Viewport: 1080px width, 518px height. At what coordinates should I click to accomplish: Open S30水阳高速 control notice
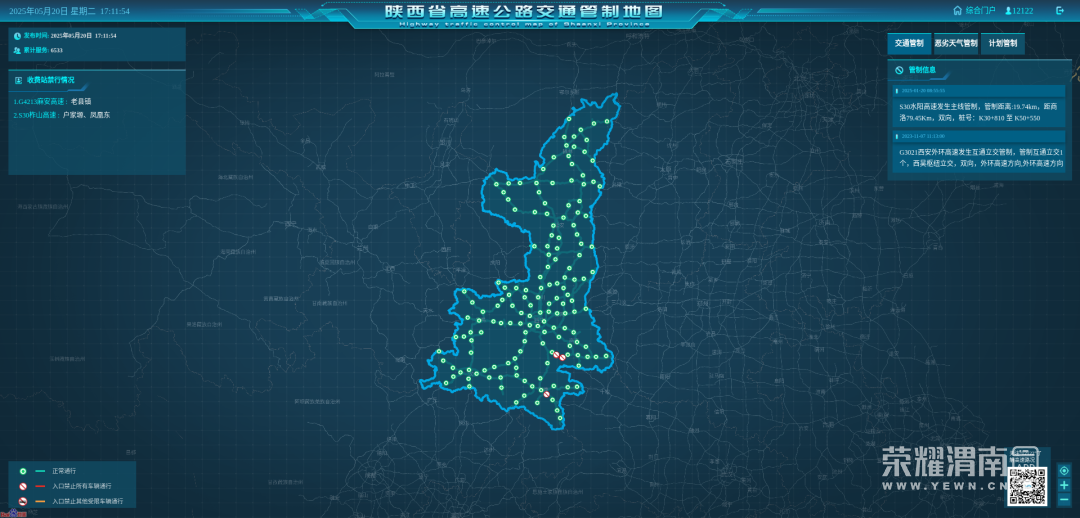click(980, 111)
